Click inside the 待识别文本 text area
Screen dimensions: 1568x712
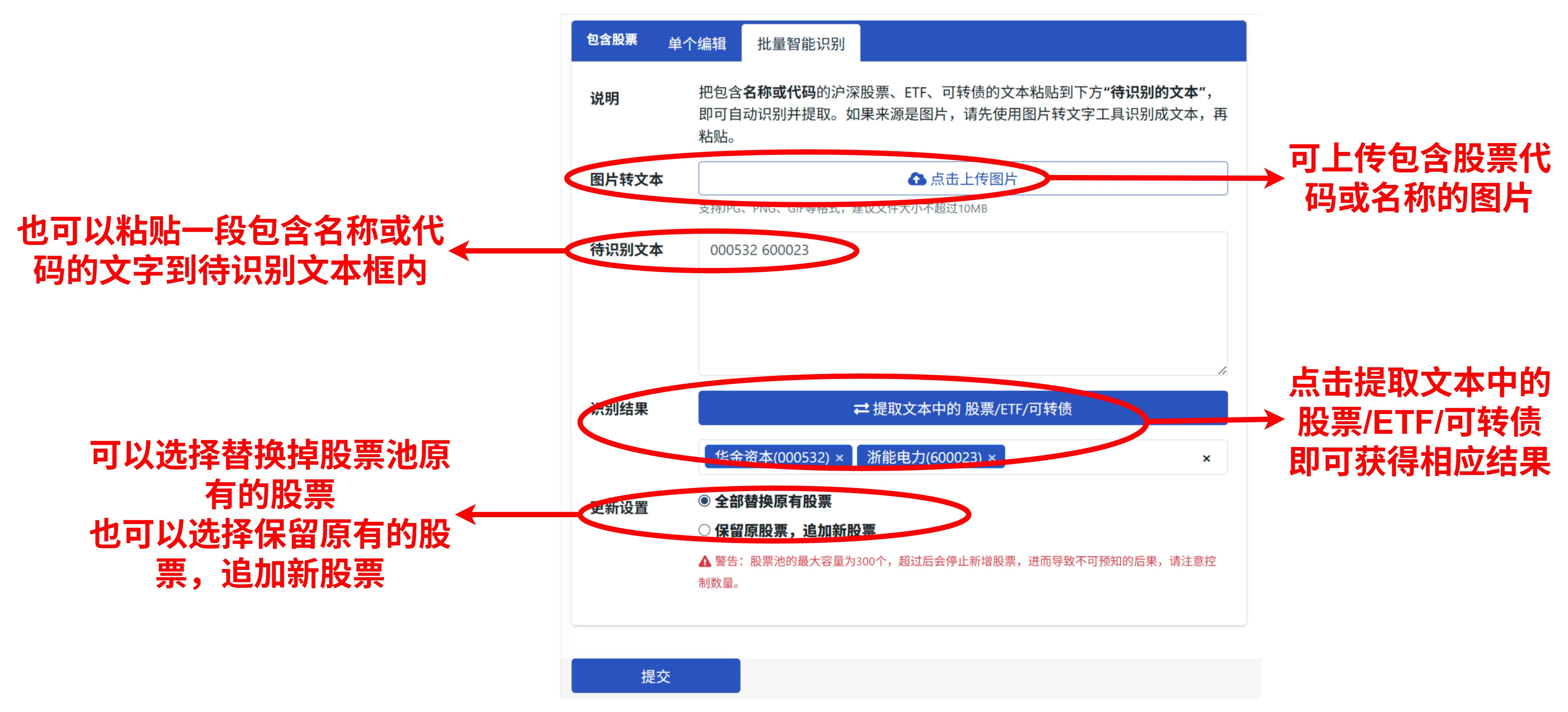tap(962, 305)
